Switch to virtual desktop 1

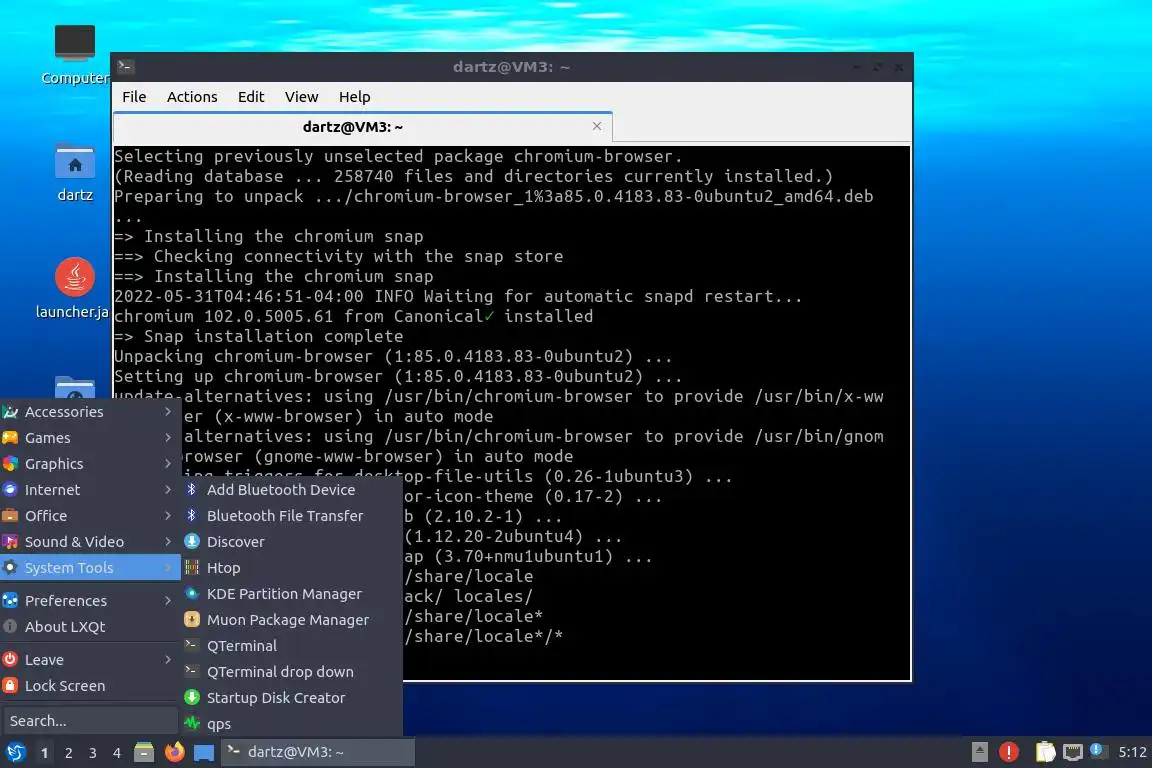[45, 753]
